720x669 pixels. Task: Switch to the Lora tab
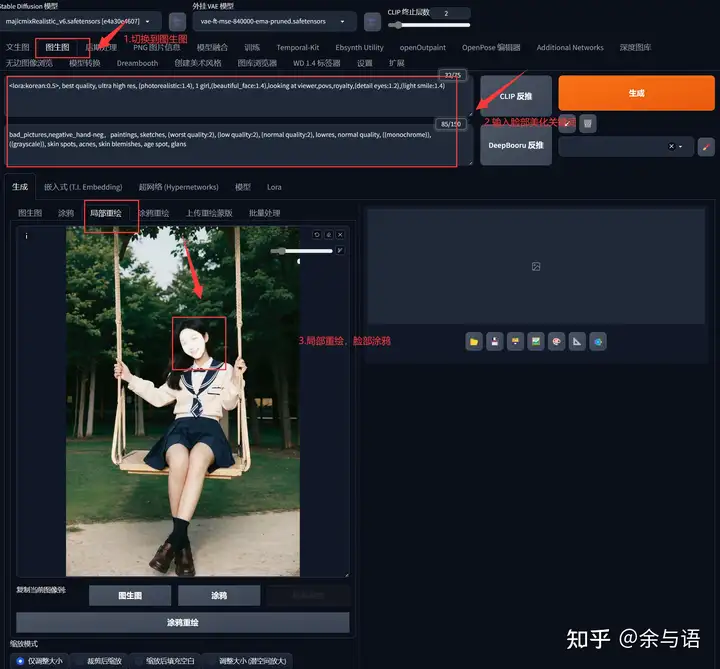274,187
